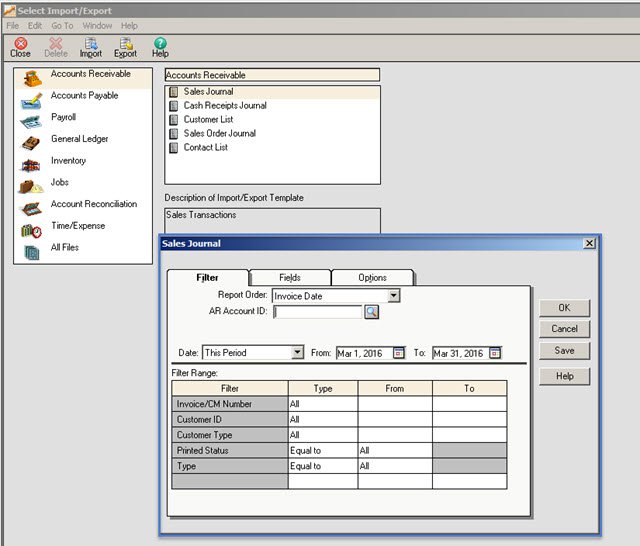Click the Export toolbar icon
640x546 pixels.
[x=125, y=47]
